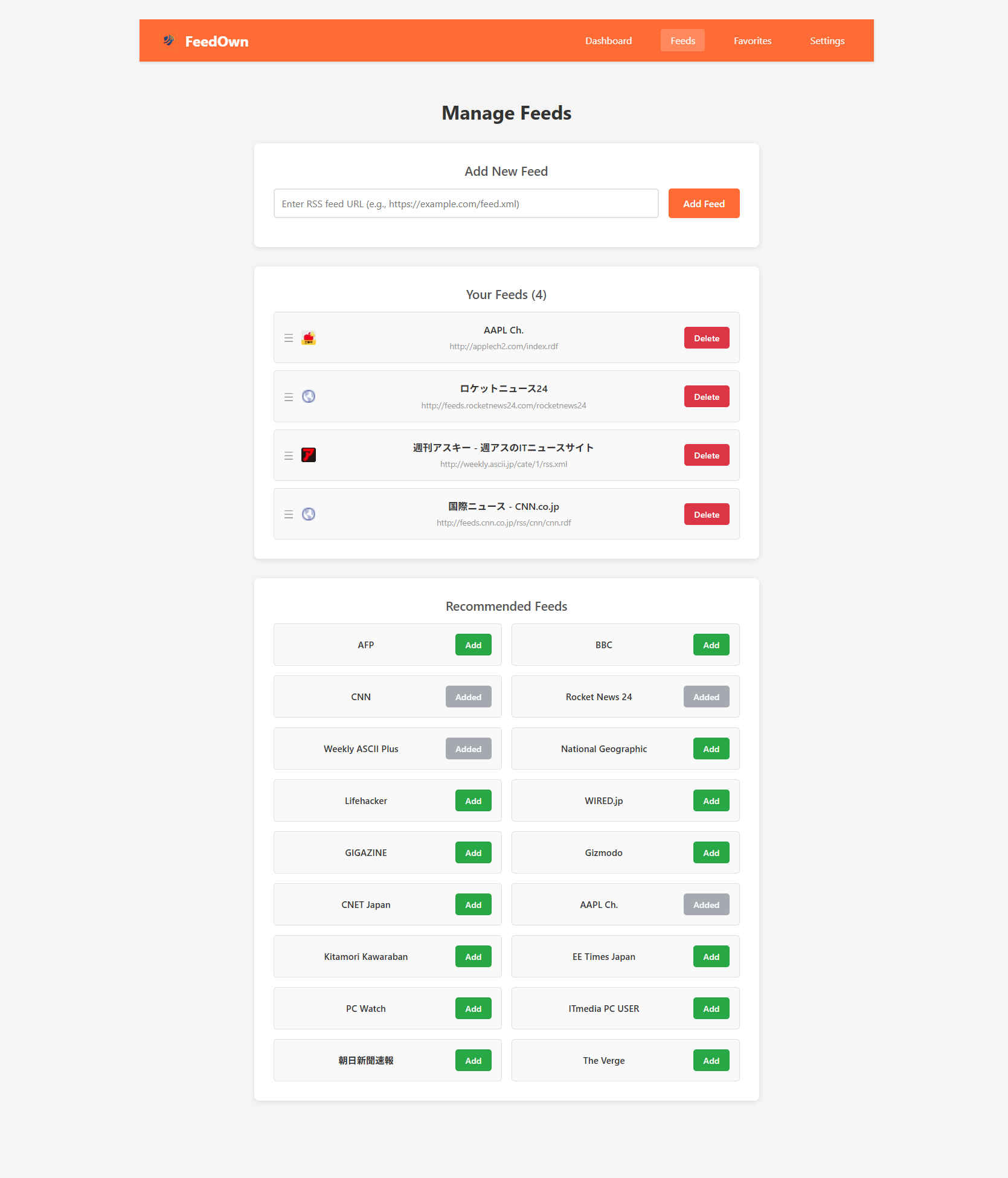The width and height of the screenshot is (1008, 1178).
Task: Add the Kitamori Kawaraban feed
Action: 473,957
